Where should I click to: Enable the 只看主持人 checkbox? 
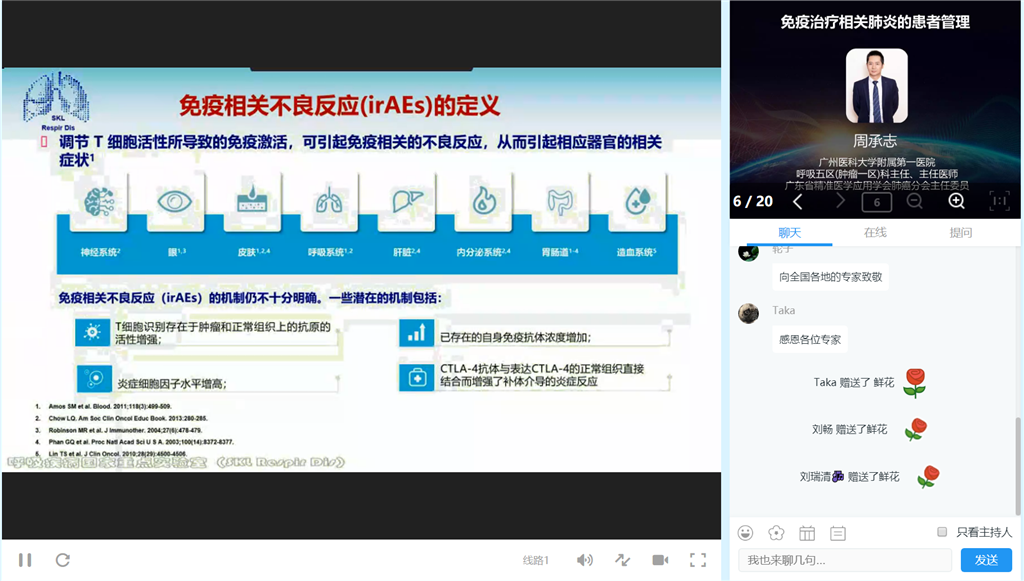coord(942,531)
